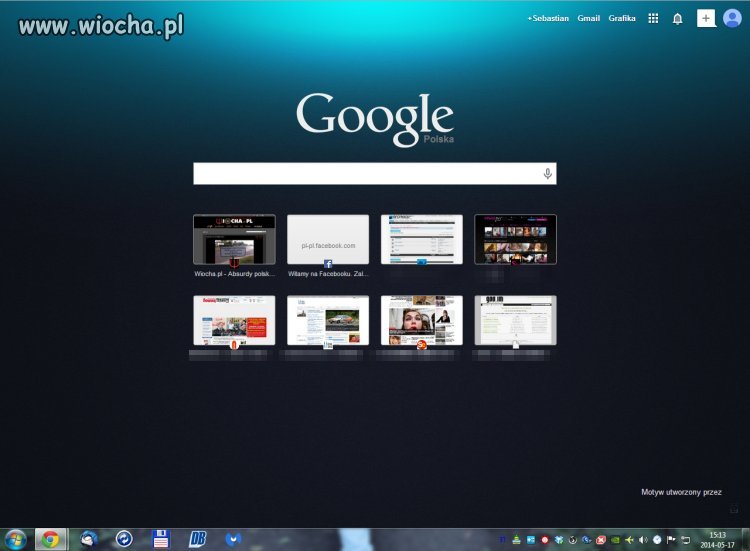Screen dimensions: 750x551
Task: Open Google notifications bell
Action: (x=677, y=19)
